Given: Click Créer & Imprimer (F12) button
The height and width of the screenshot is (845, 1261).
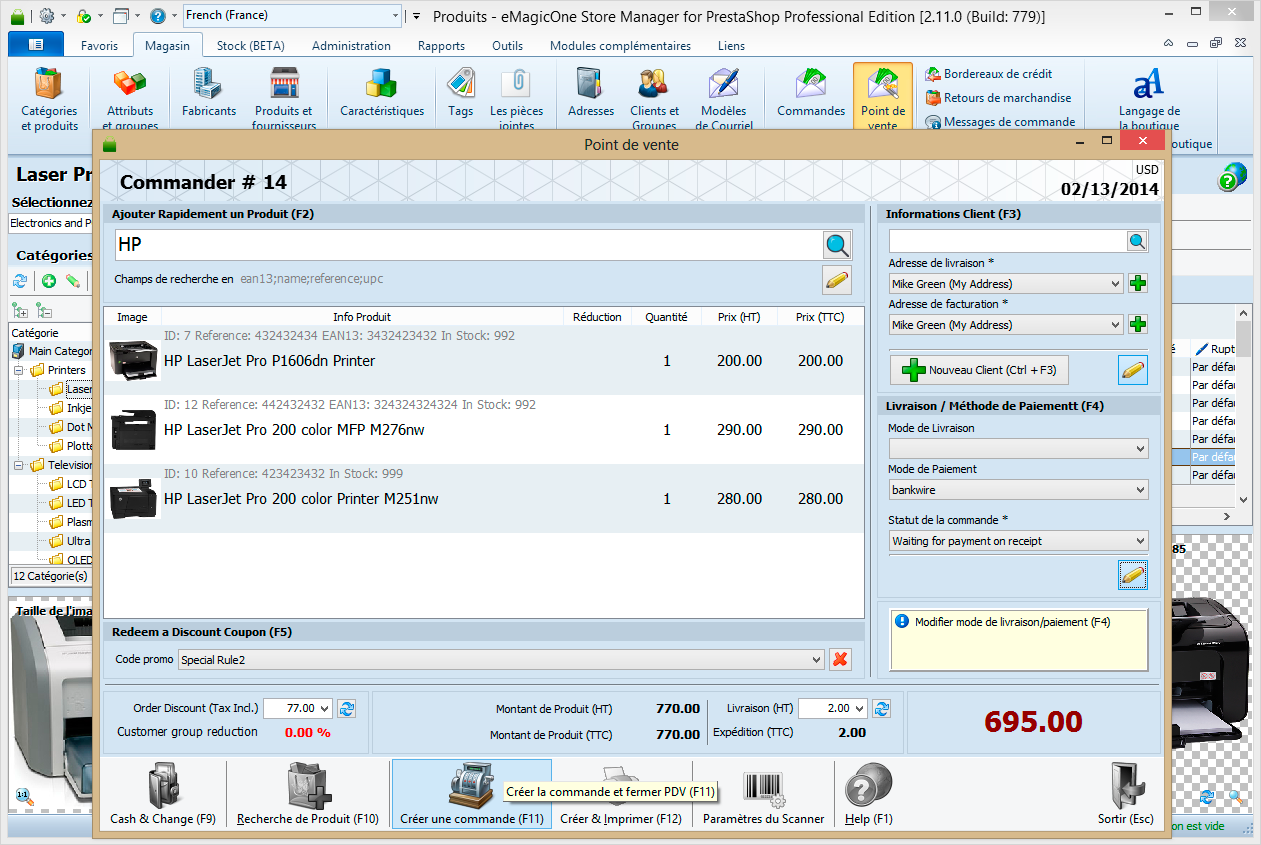Looking at the screenshot, I should coord(621,796).
